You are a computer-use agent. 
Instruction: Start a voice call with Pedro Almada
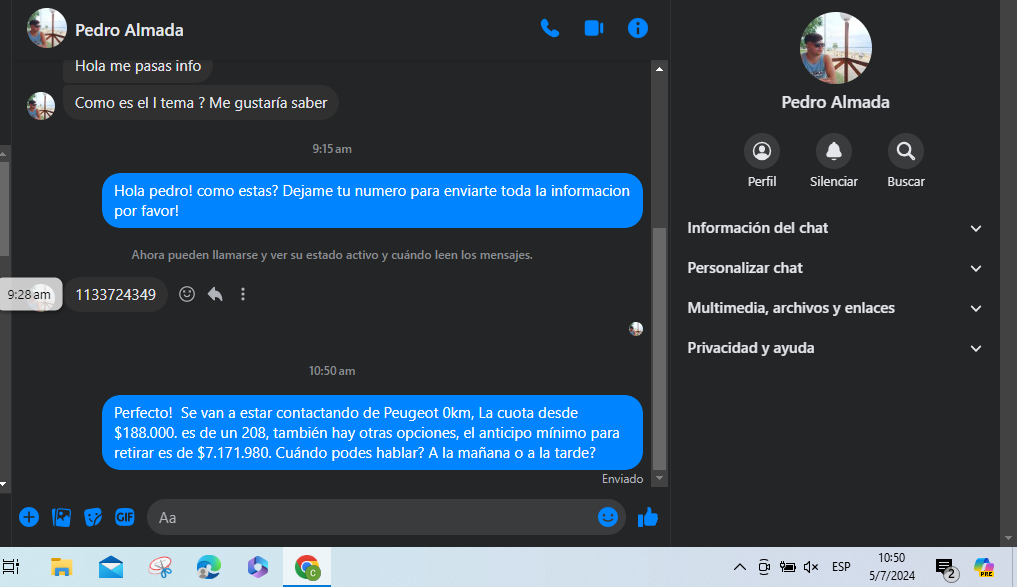coord(549,29)
